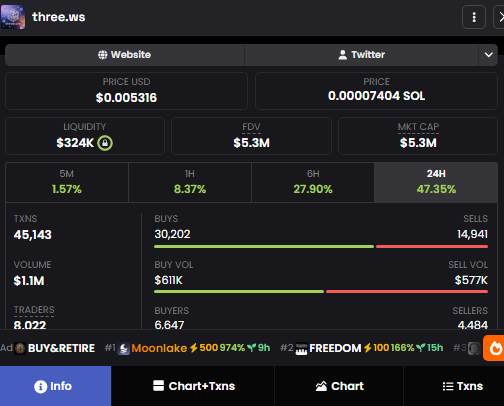Open the token Website link
The width and height of the screenshot is (504, 406).
point(125,55)
